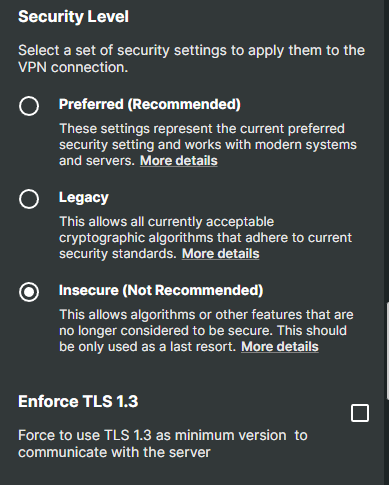
Task: Choose the Legacy security level radio button
Action: click(x=29, y=199)
